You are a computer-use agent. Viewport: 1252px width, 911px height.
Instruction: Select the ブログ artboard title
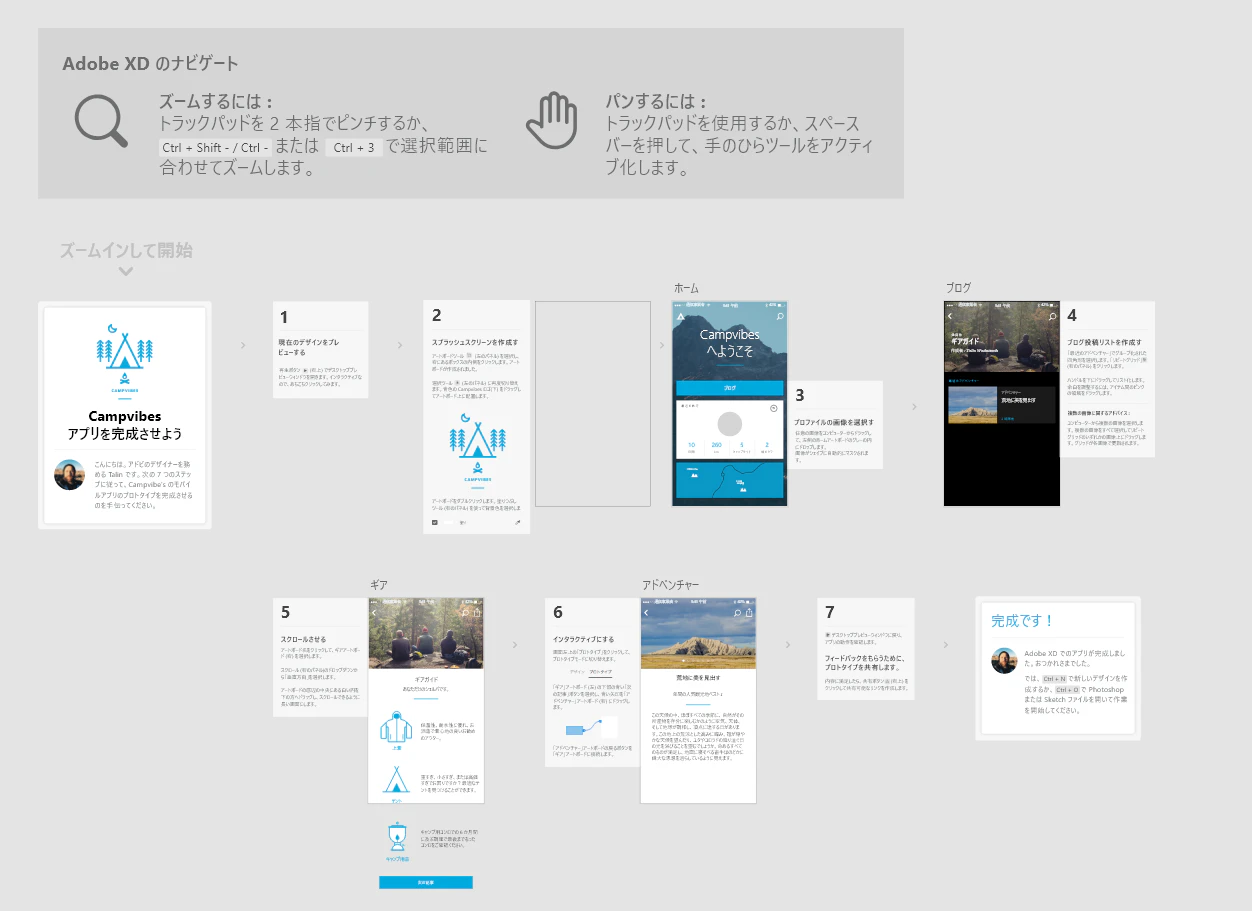coord(958,288)
